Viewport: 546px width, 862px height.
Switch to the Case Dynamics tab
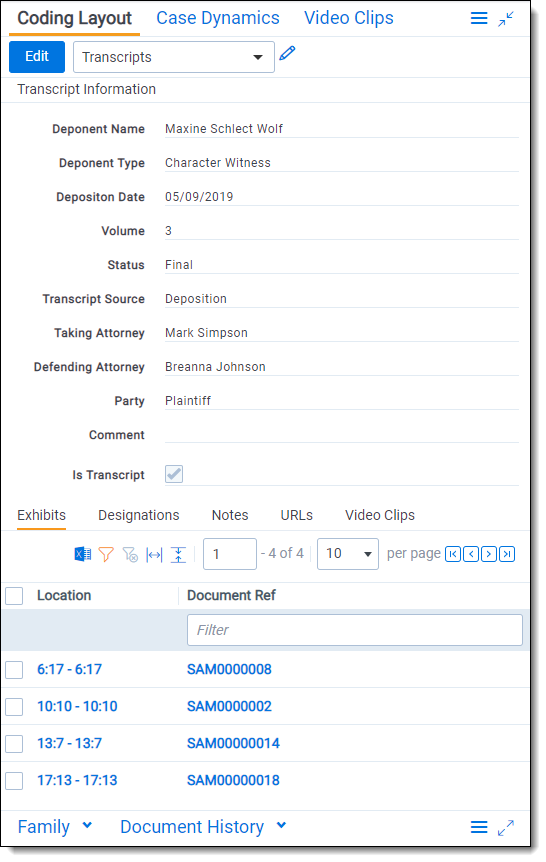(218, 18)
